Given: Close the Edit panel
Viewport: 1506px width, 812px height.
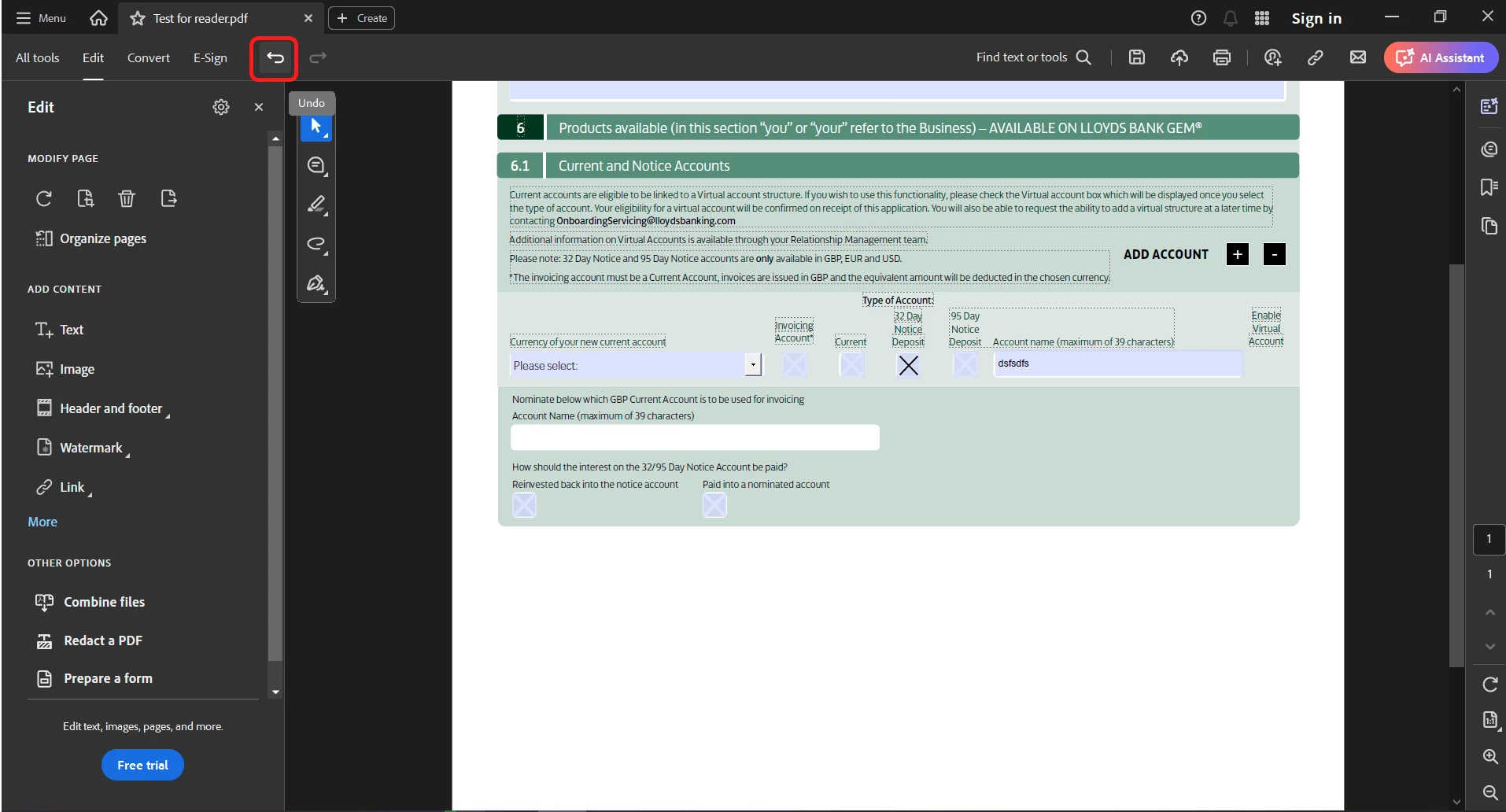Looking at the screenshot, I should pos(259,107).
